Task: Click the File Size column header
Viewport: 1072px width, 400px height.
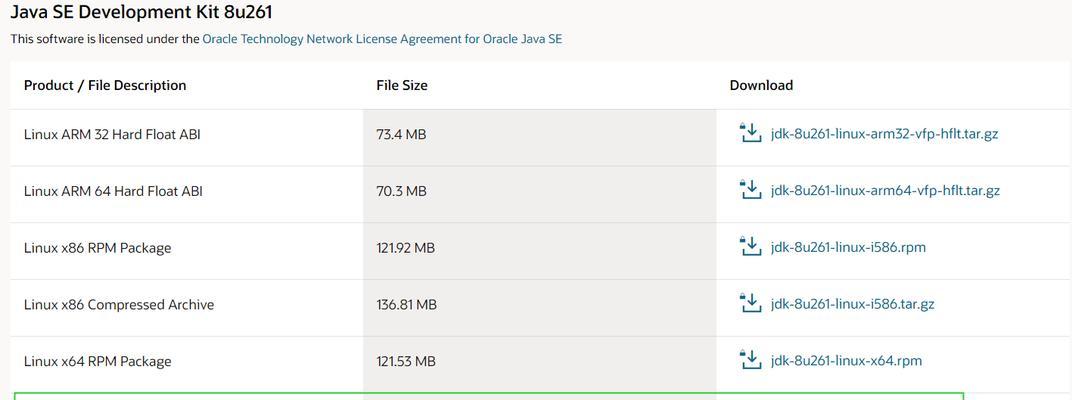Action: pos(402,85)
